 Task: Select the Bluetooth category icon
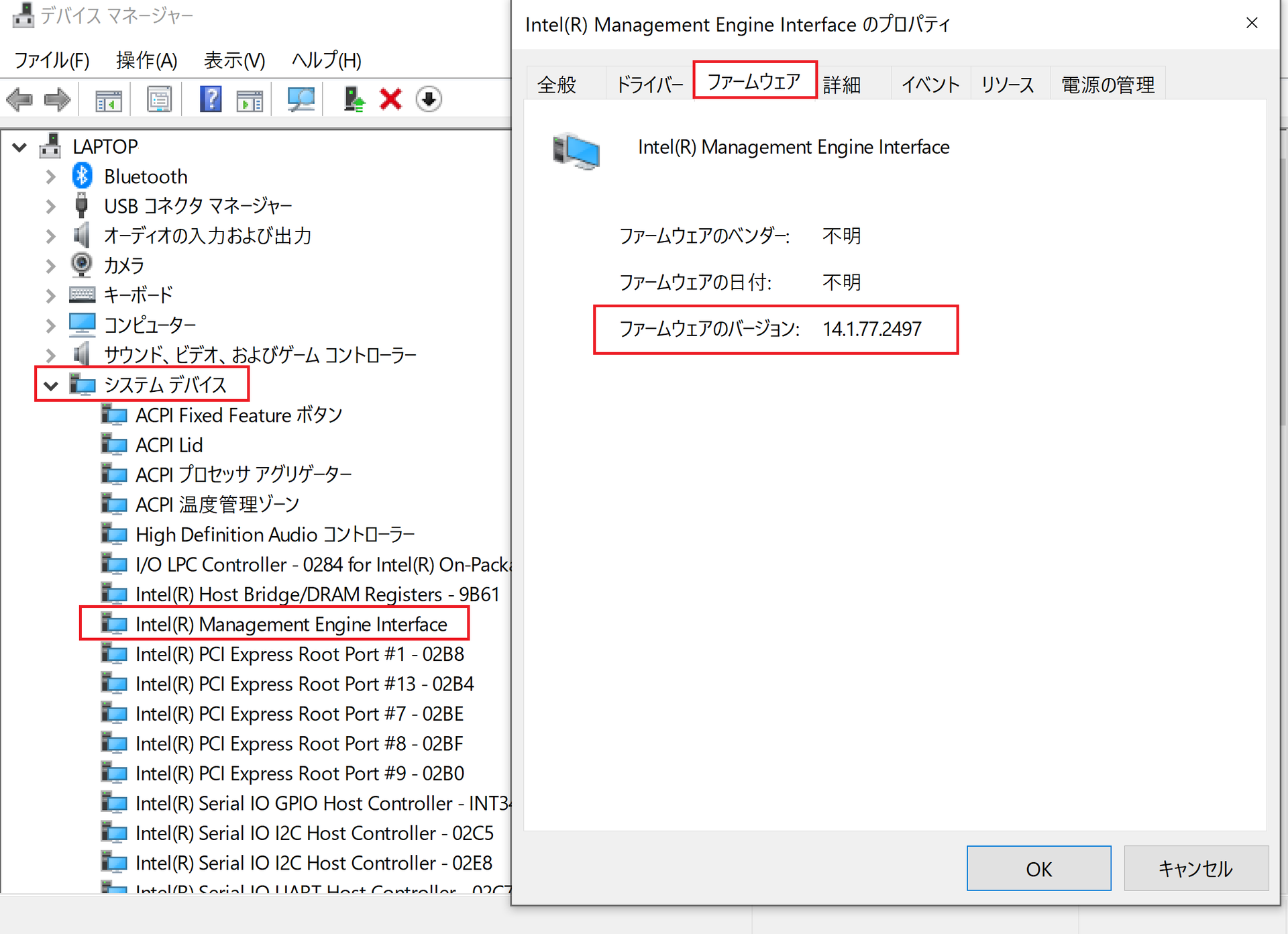82,176
